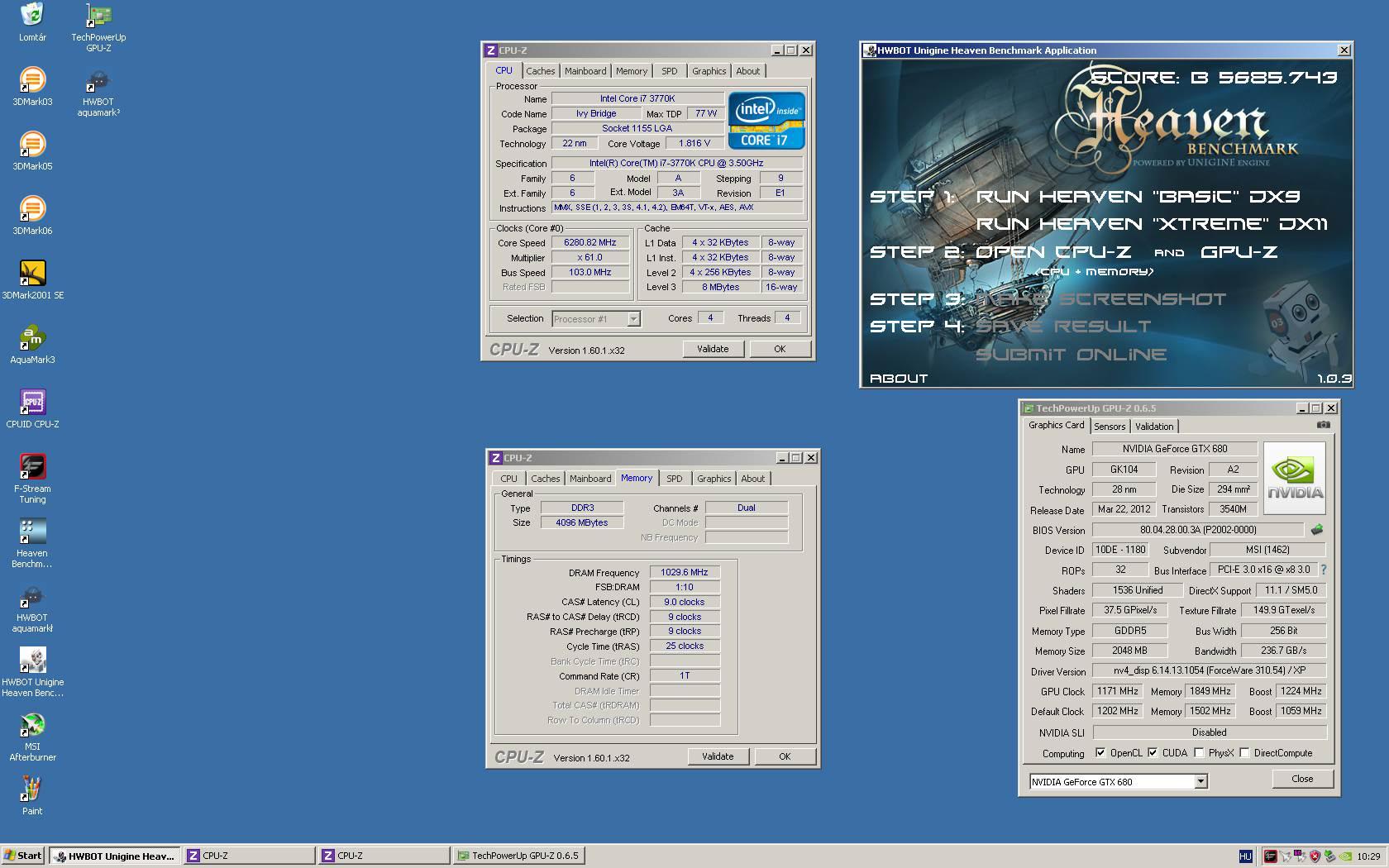The height and width of the screenshot is (868, 1389).
Task: Click the GPU-Z BIOS Version field
Action: [x=1197, y=530]
